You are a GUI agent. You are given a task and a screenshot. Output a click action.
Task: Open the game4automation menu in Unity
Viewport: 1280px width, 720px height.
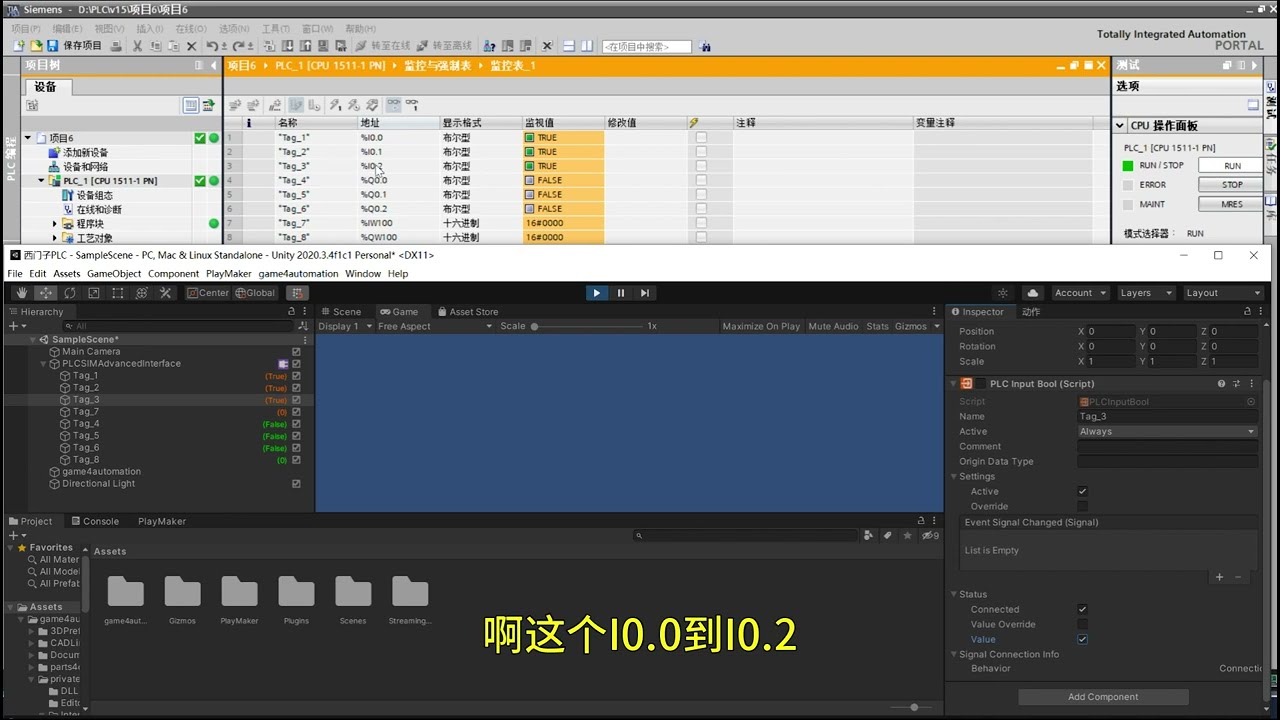coord(298,274)
